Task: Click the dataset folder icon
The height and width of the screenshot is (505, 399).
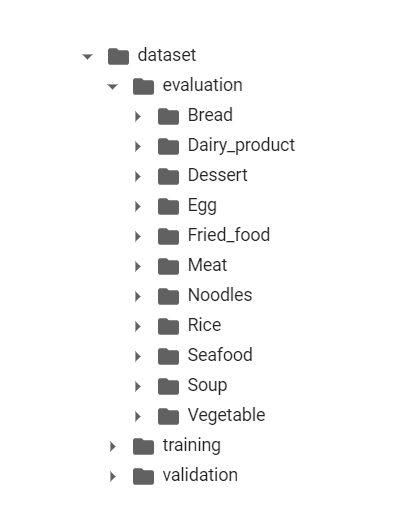Action: tap(118, 56)
